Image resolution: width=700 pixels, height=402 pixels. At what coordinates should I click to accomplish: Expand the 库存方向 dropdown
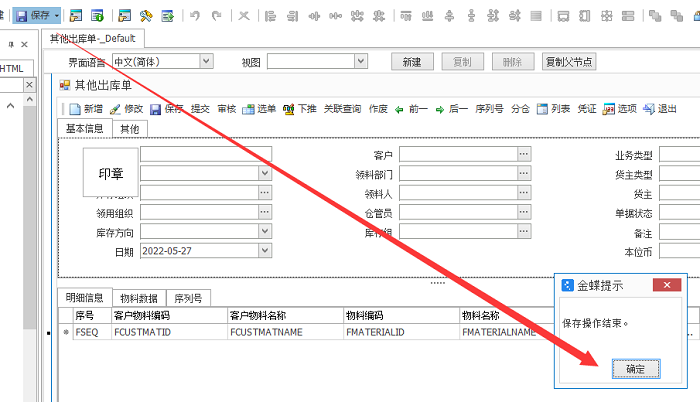(264, 232)
